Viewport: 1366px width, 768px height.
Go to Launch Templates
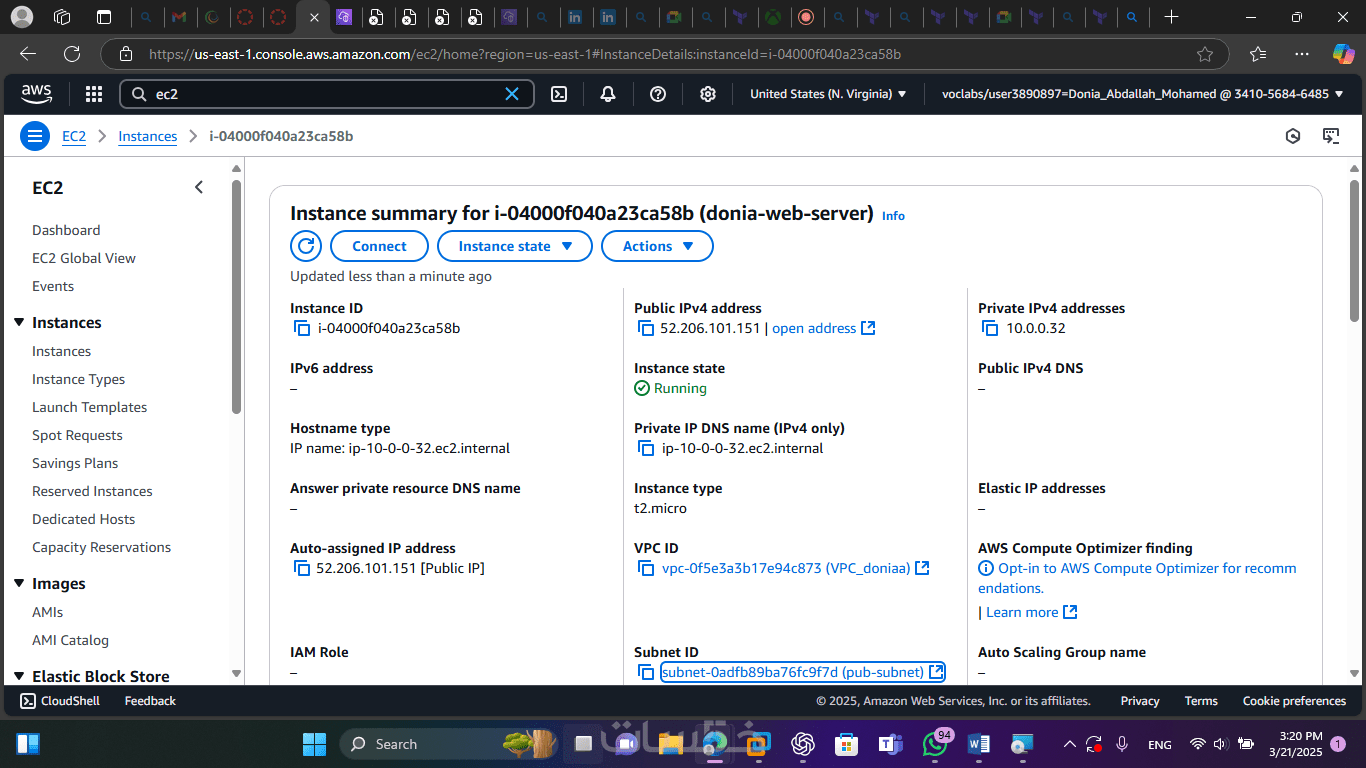90,407
